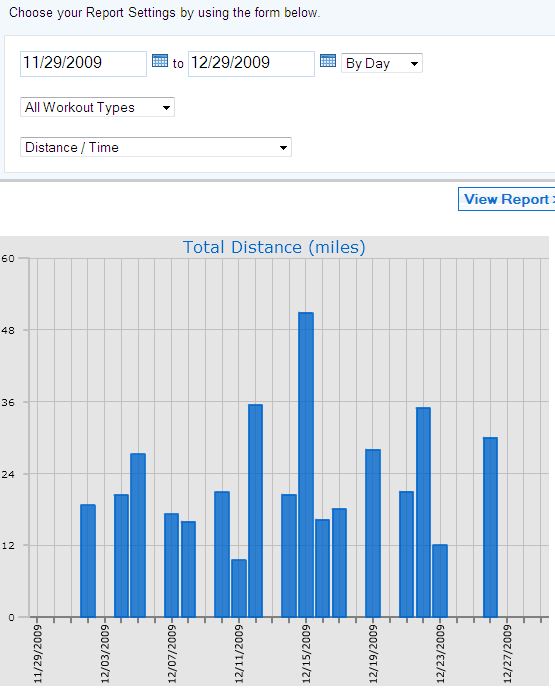
Task: Click the Total Distance (miles) chart title
Action: [x=274, y=247]
